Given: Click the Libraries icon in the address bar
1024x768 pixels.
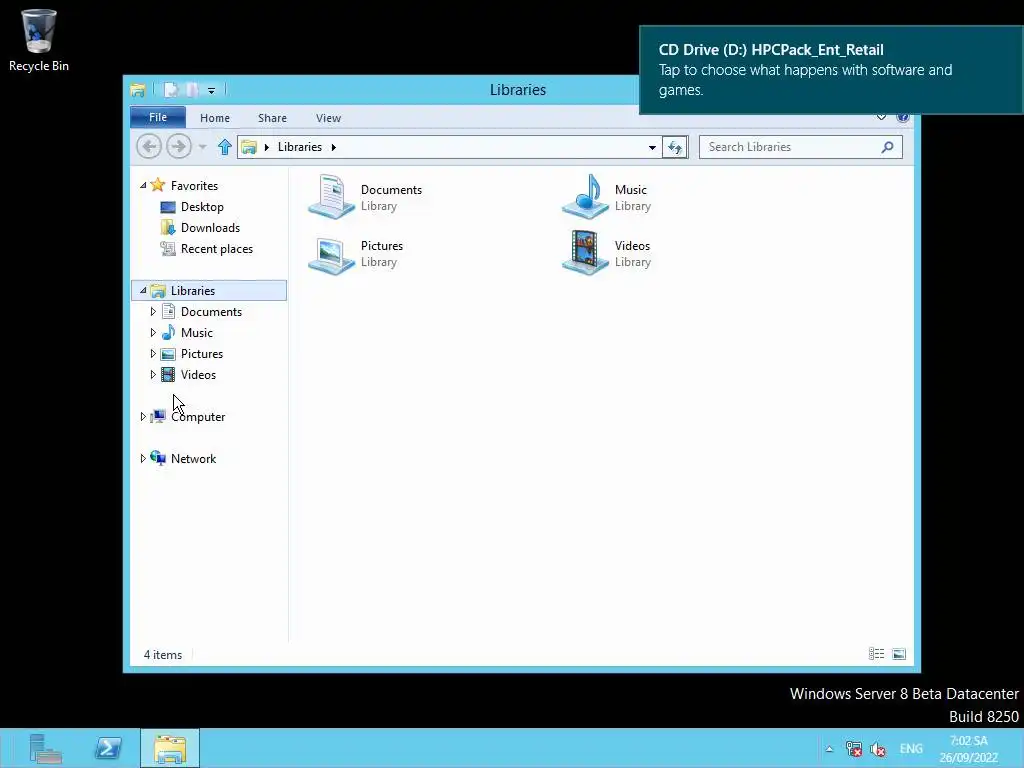Looking at the screenshot, I should click(x=249, y=147).
